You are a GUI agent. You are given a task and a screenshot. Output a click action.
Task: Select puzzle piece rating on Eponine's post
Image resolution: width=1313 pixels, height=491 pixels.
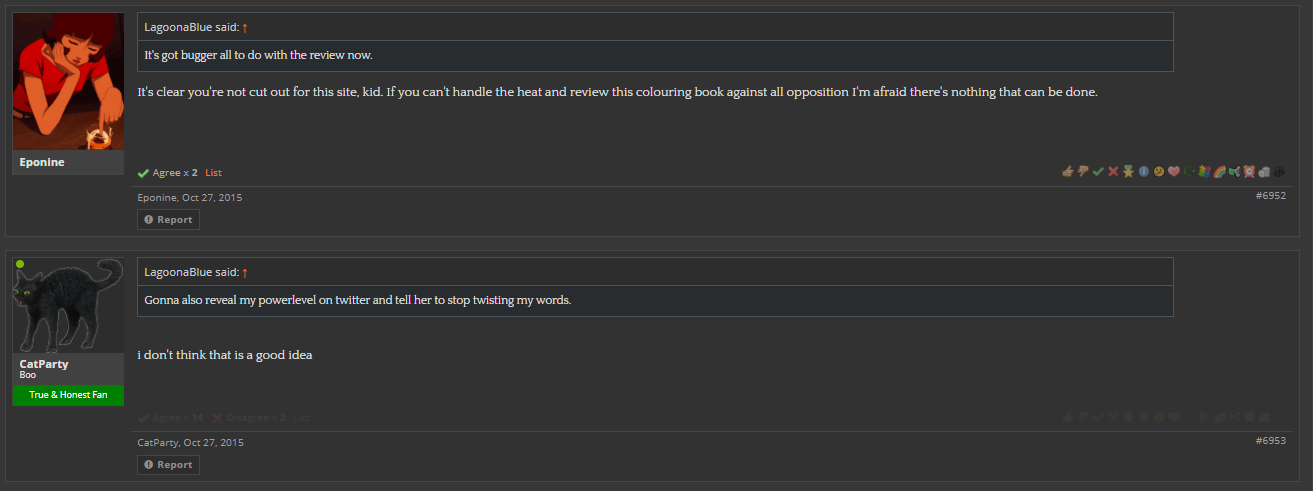(1204, 171)
